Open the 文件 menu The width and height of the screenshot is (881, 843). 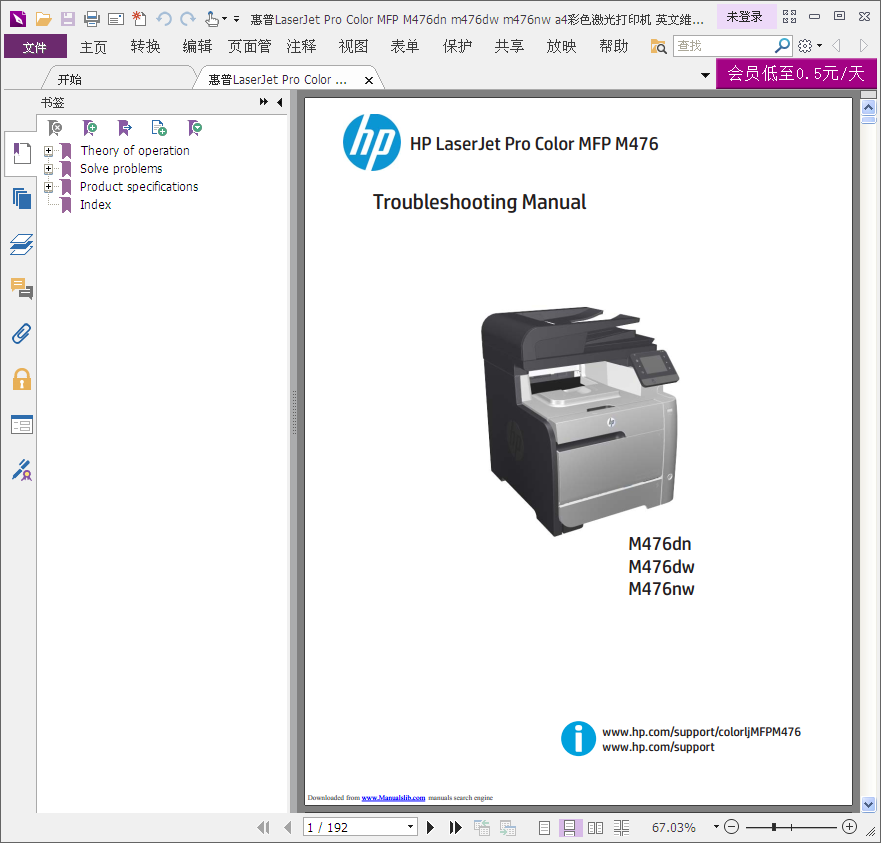click(35, 46)
